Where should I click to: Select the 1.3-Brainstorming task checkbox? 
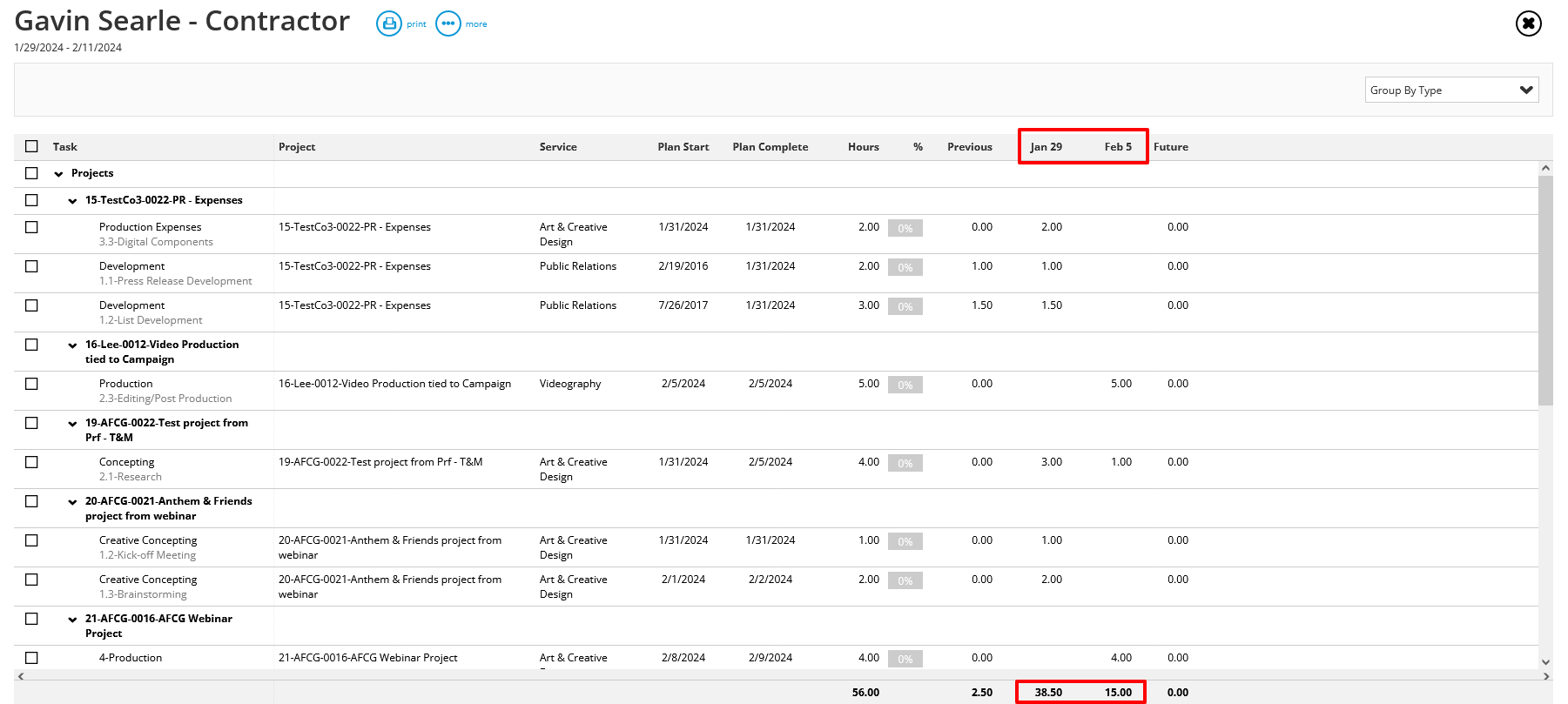pyautogui.click(x=32, y=580)
